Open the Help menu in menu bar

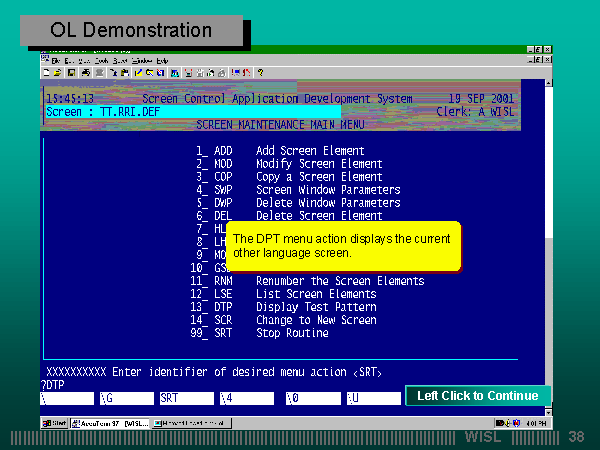click(x=162, y=61)
